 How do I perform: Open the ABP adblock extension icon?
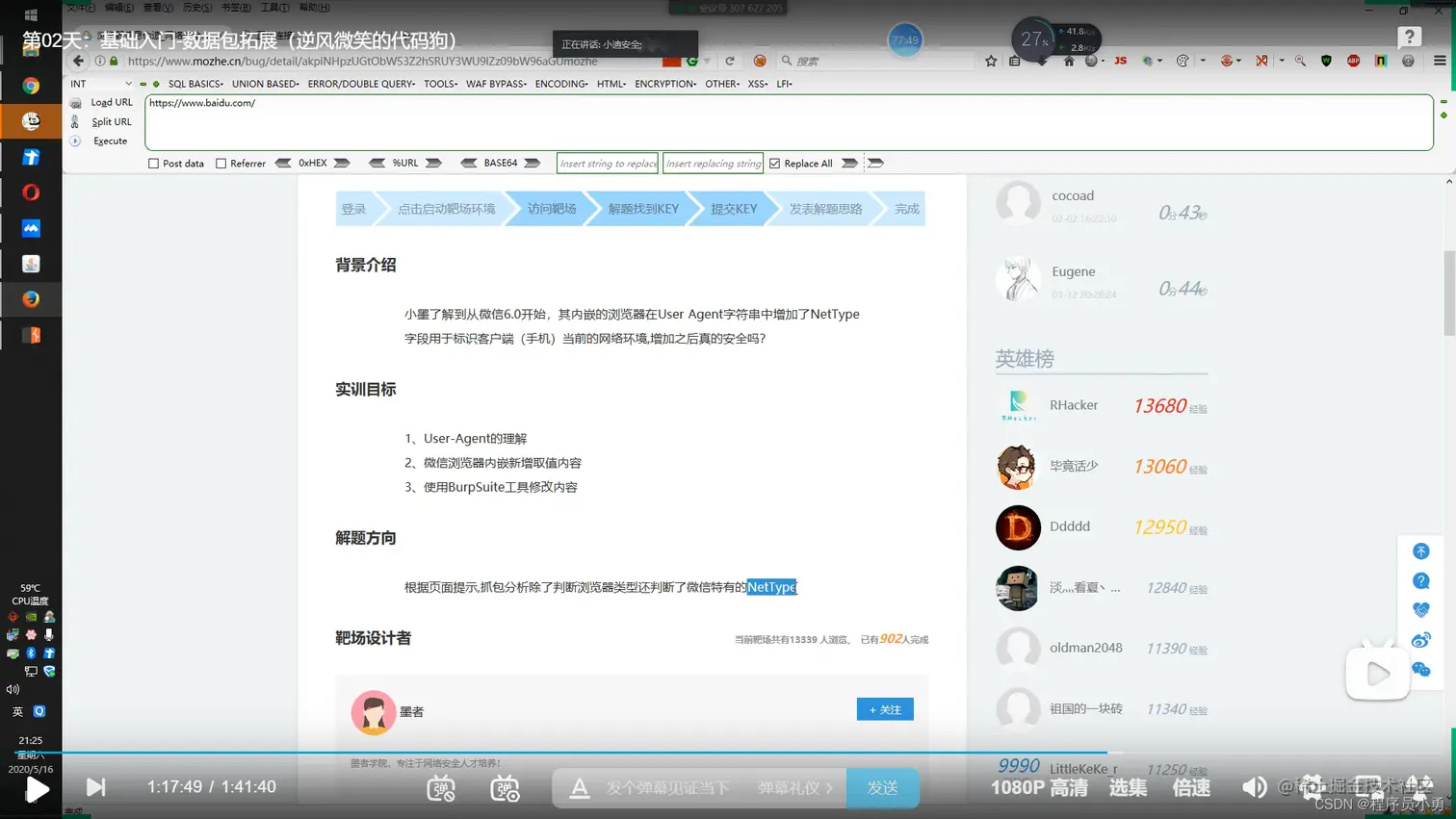(x=1353, y=61)
